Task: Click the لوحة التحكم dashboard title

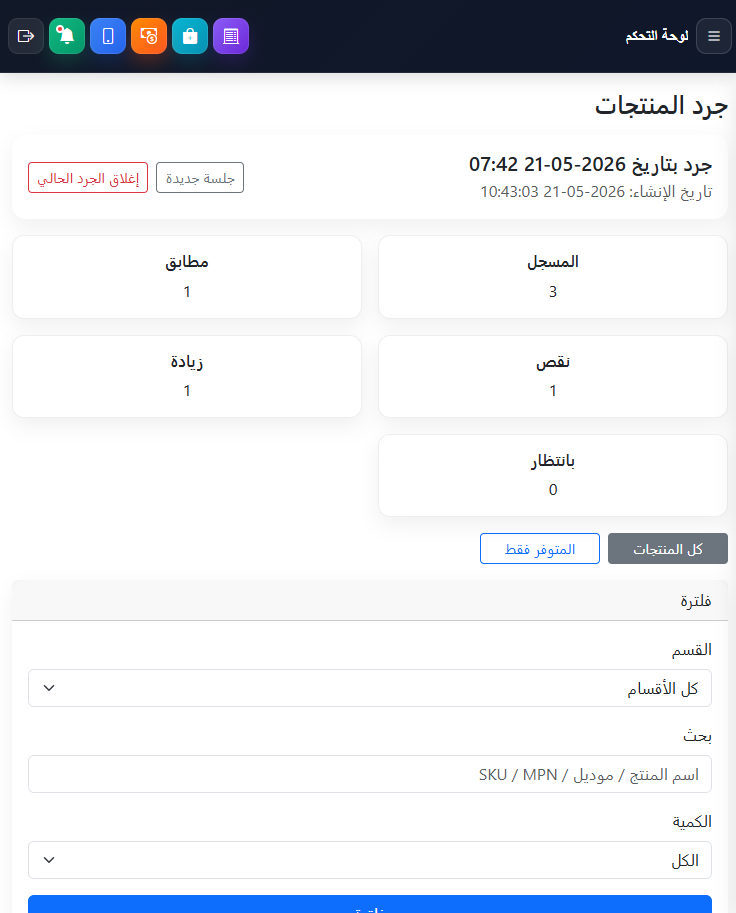Action: [657, 36]
